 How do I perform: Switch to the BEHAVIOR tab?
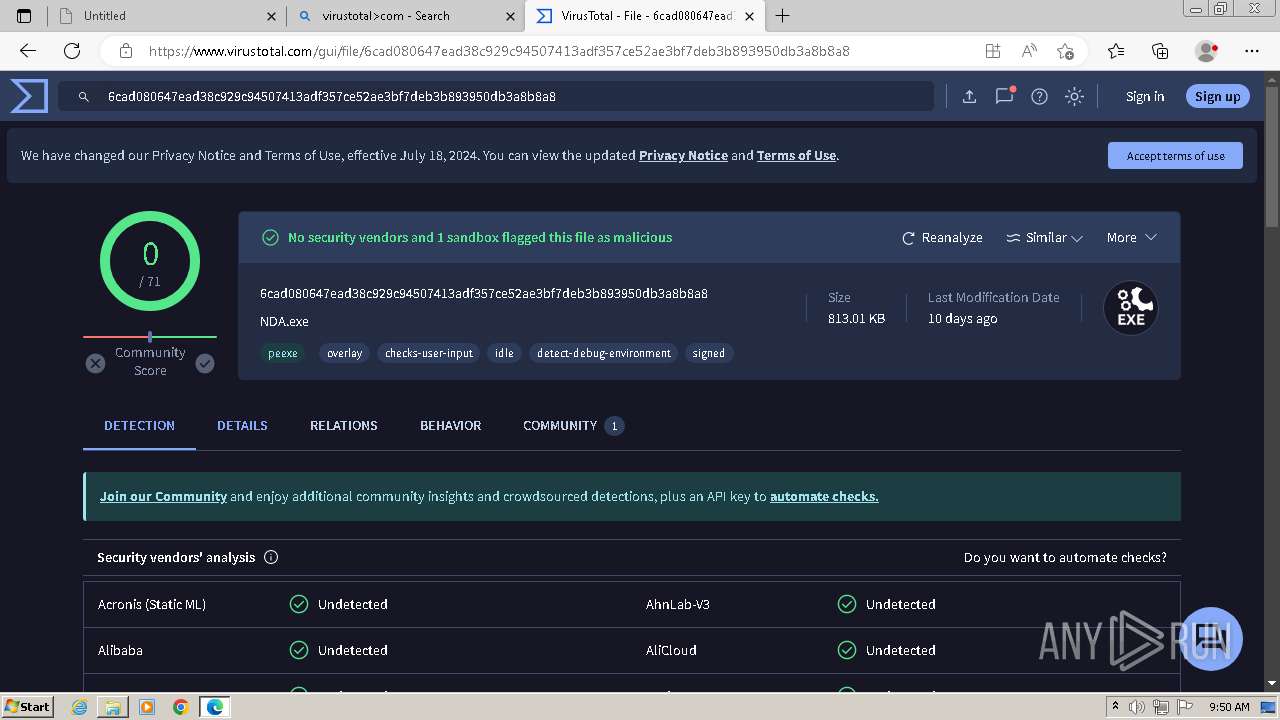click(450, 426)
